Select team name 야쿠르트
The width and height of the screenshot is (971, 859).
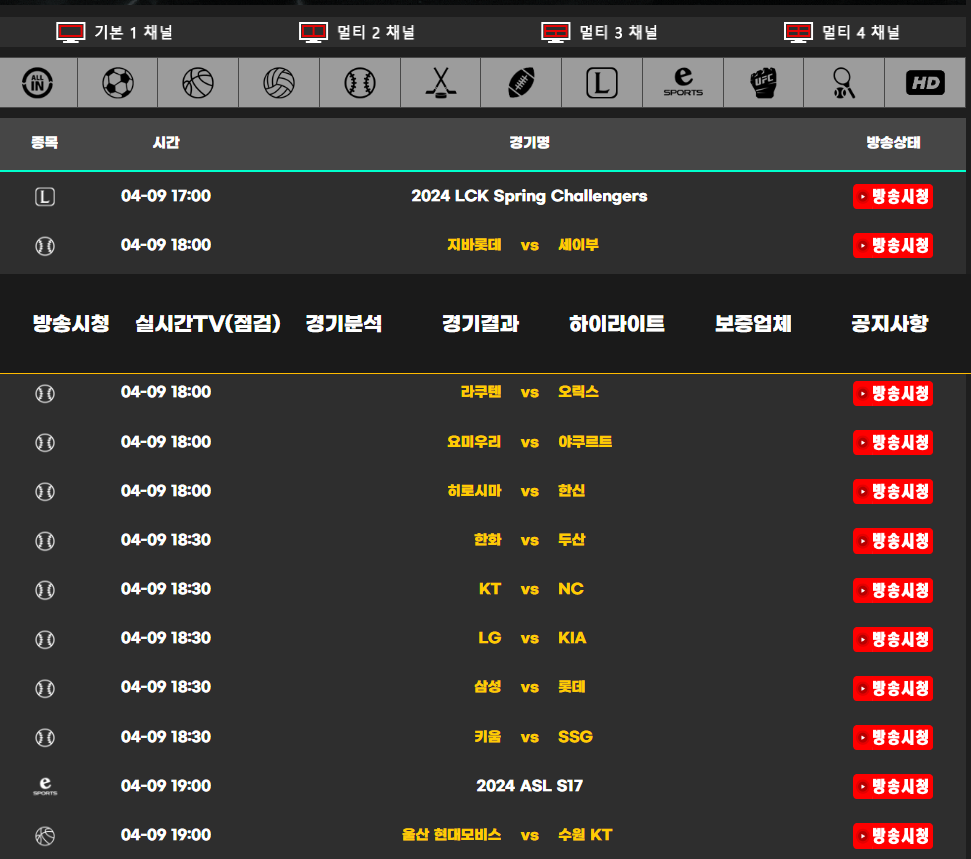pos(585,442)
